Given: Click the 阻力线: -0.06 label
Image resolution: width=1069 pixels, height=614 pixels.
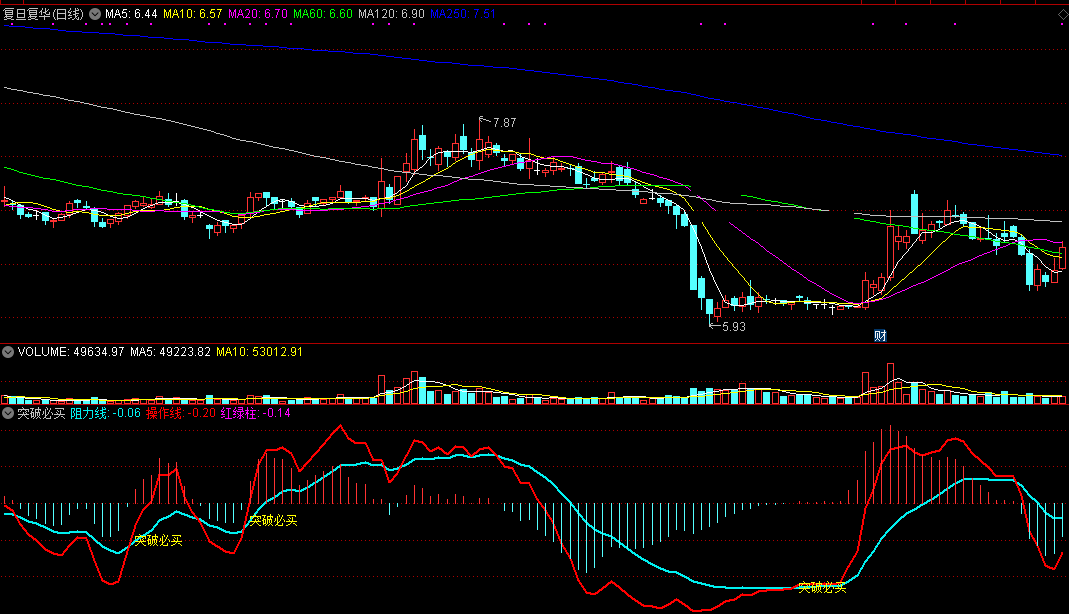Looking at the screenshot, I should (x=106, y=413).
